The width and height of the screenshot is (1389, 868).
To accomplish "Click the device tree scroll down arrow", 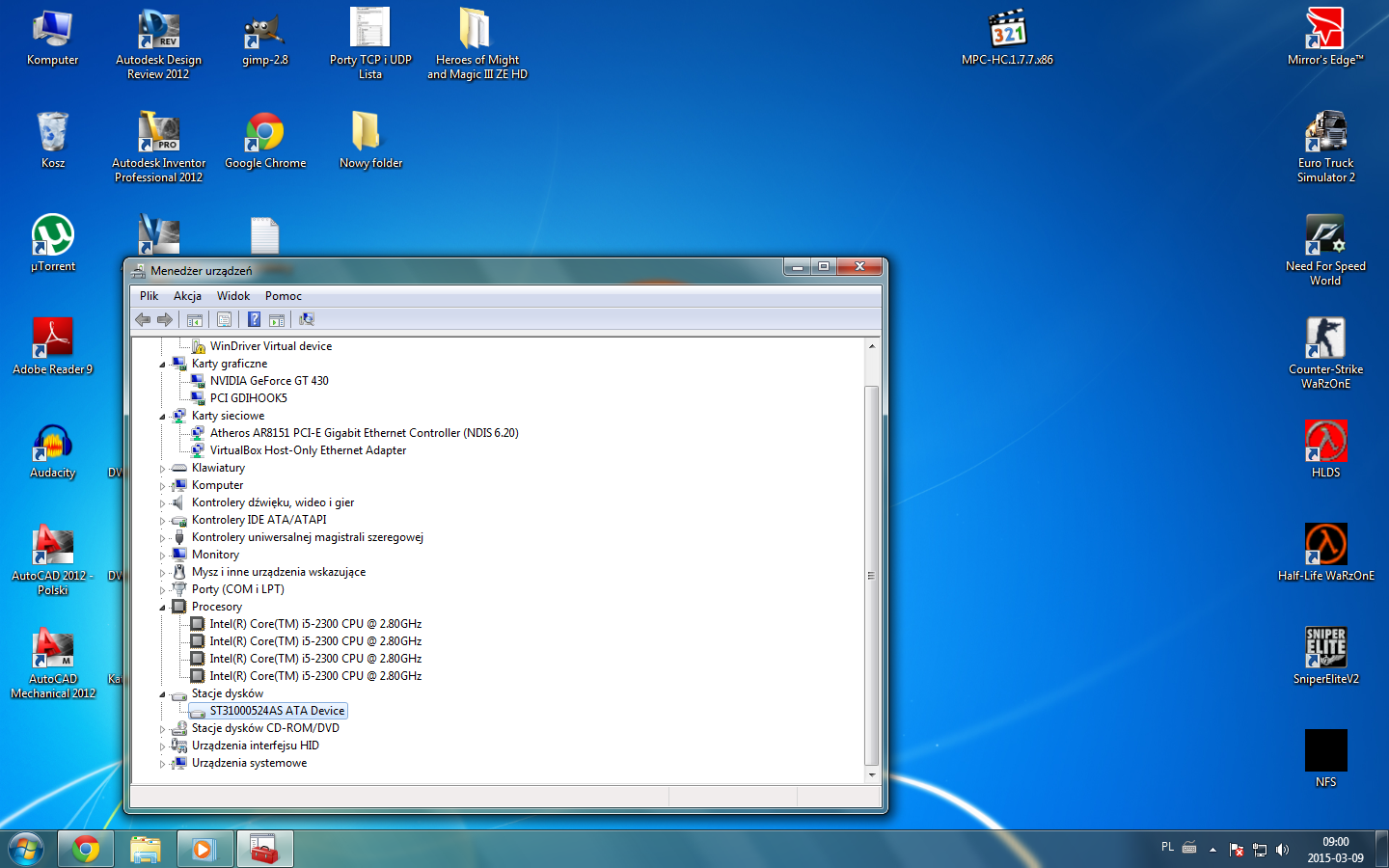I will (872, 774).
